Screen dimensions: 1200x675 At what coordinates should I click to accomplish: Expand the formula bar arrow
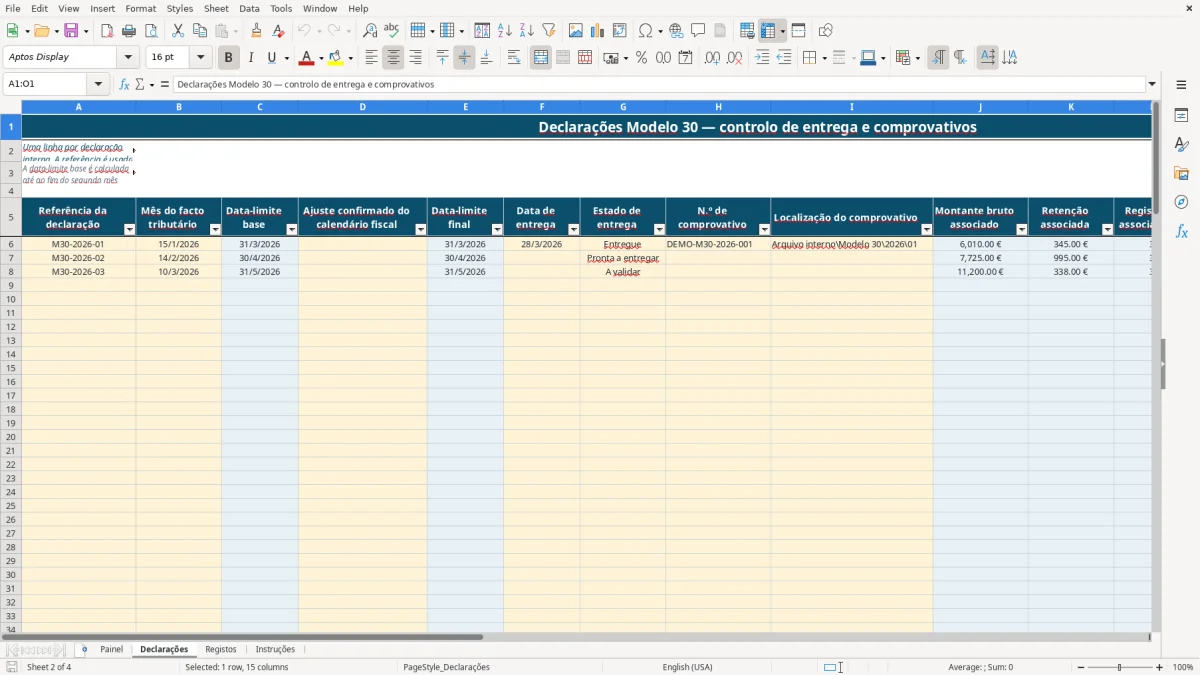pyautogui.click(x=1152, y=85)
